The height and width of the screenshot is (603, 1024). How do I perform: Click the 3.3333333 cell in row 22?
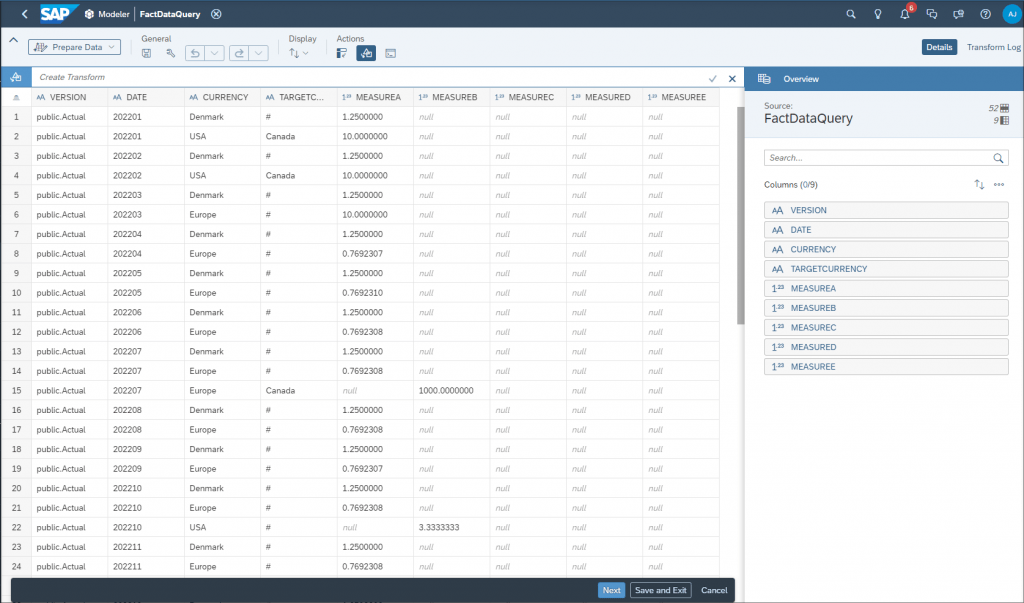(451, 527)
